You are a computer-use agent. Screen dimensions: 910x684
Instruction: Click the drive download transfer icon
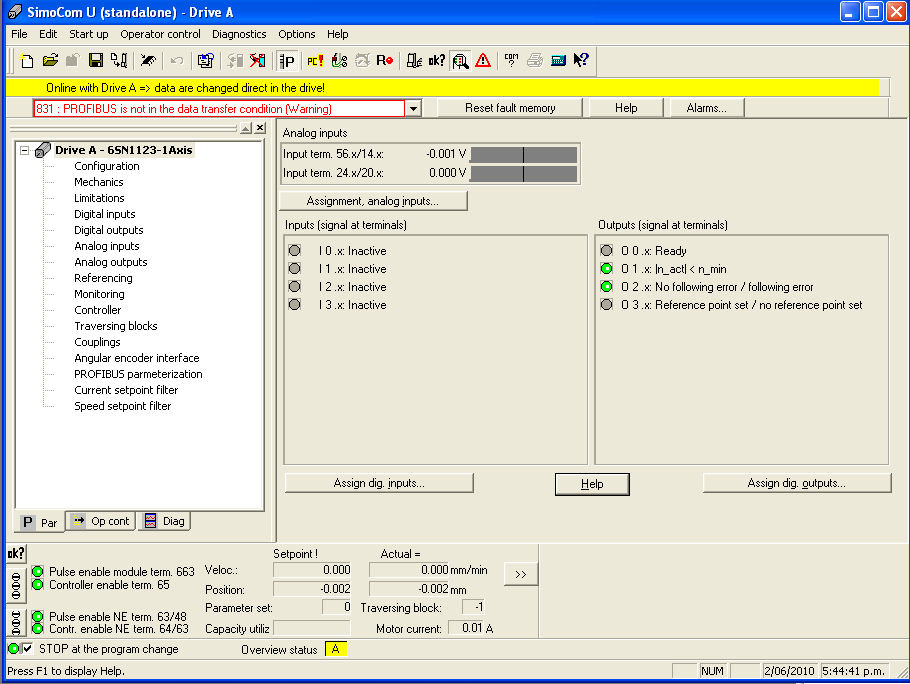pyautogui.click(x=120, y=60)
